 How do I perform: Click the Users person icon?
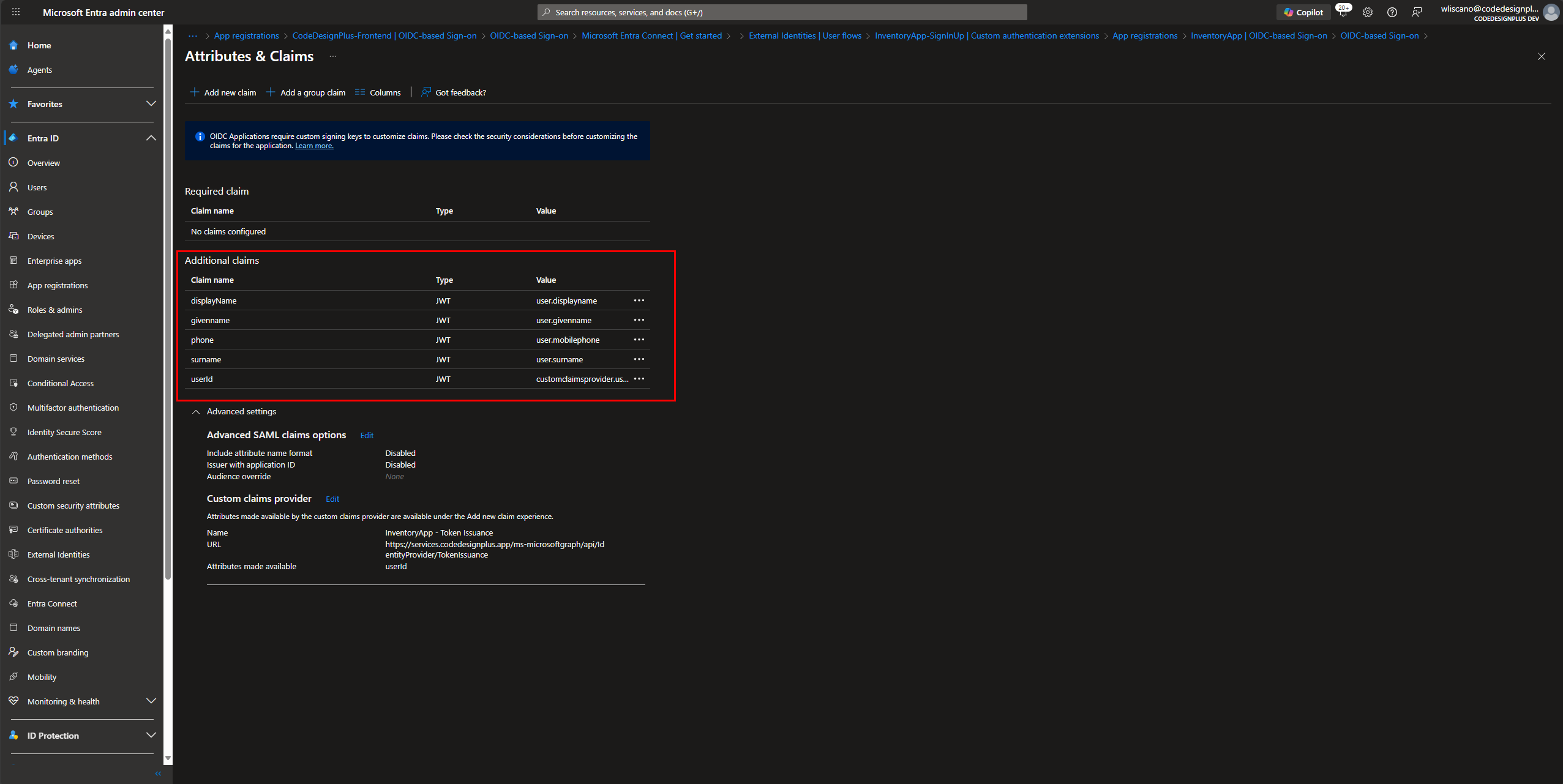tap(13, 187)
